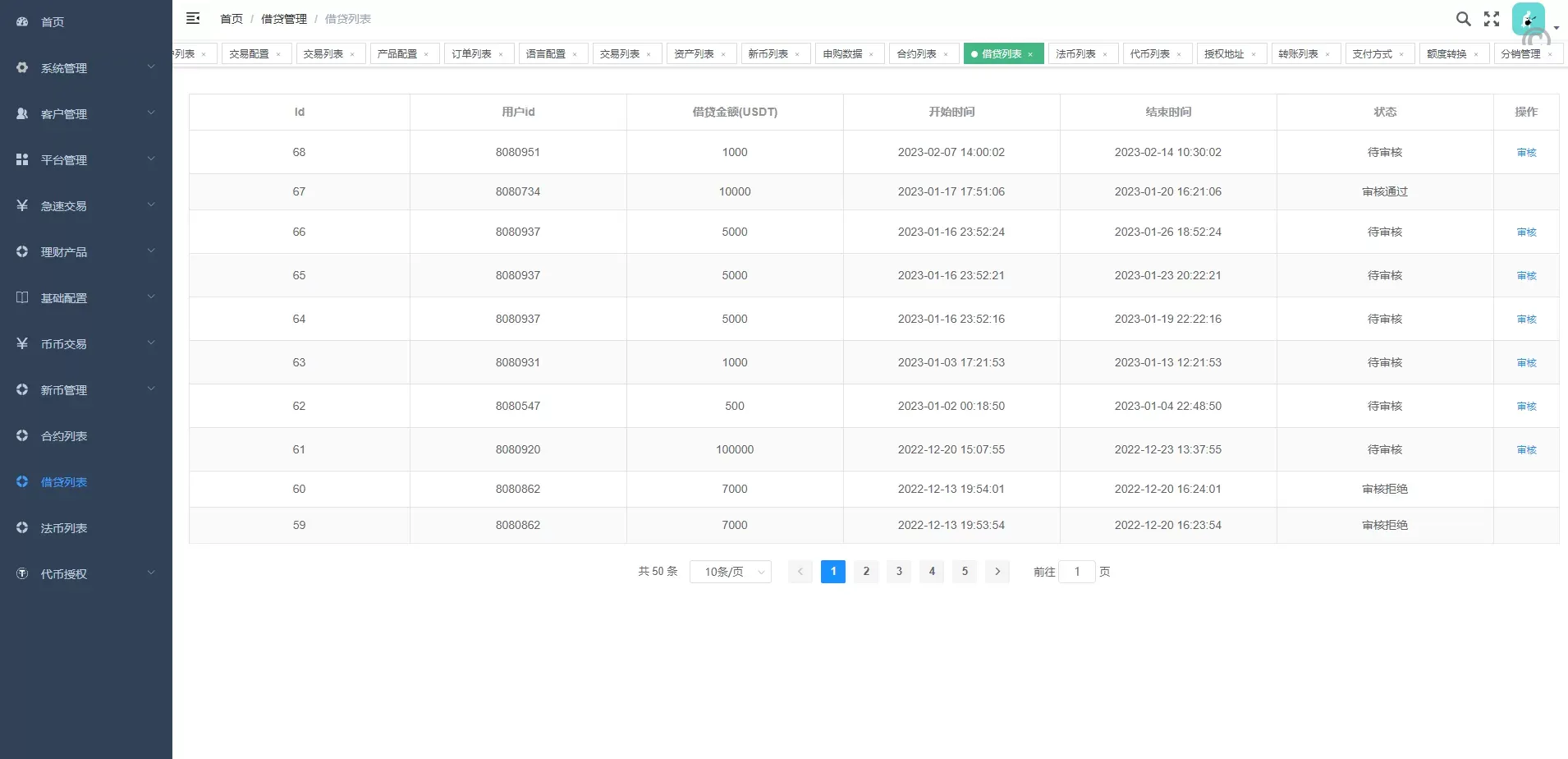Image resolution: width=1568 pixels, height=759 pixels.
Task: Click 审核 for loan Id 68
Action: [1526, 153]
